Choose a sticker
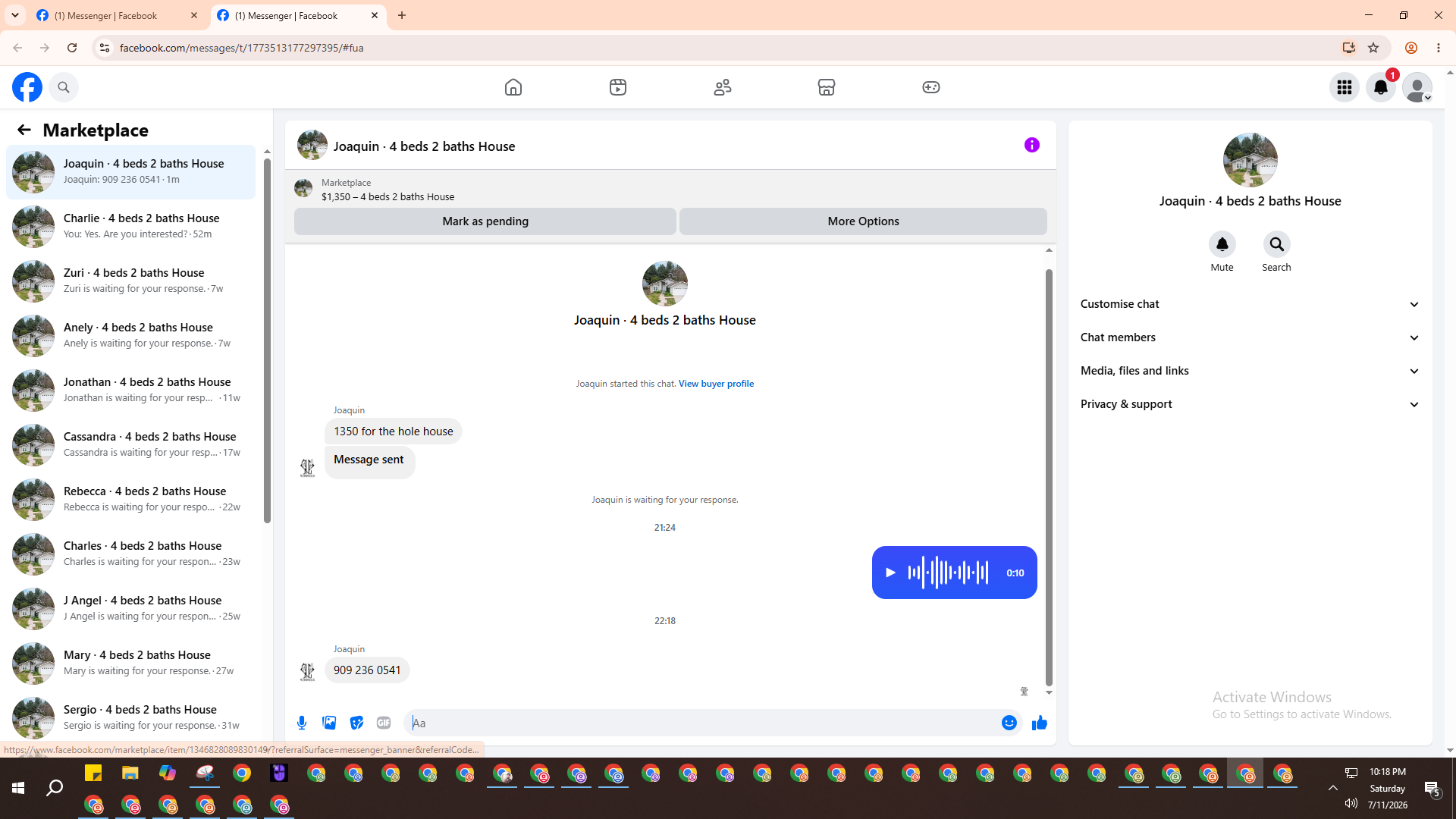1456x819 pixels. 356,723
